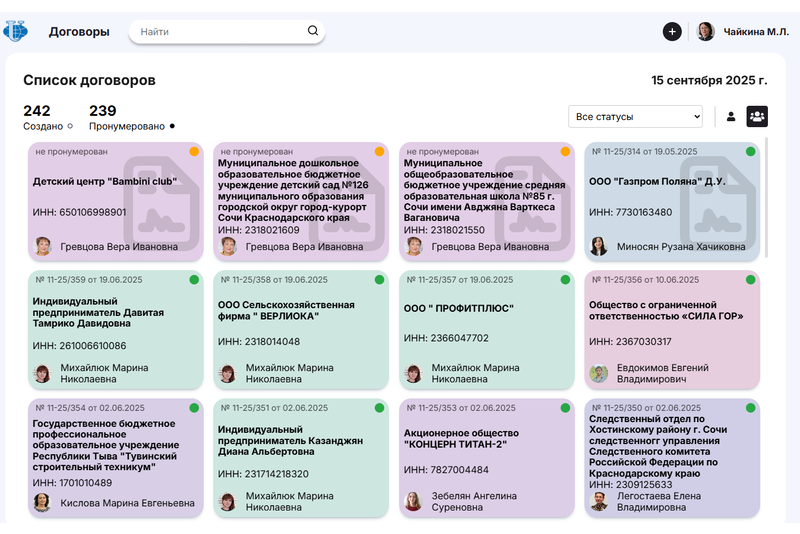800x534 pixels.
Task: Click the Зебелян Ангелина Суреновна name
Action: tap(474, 502)
